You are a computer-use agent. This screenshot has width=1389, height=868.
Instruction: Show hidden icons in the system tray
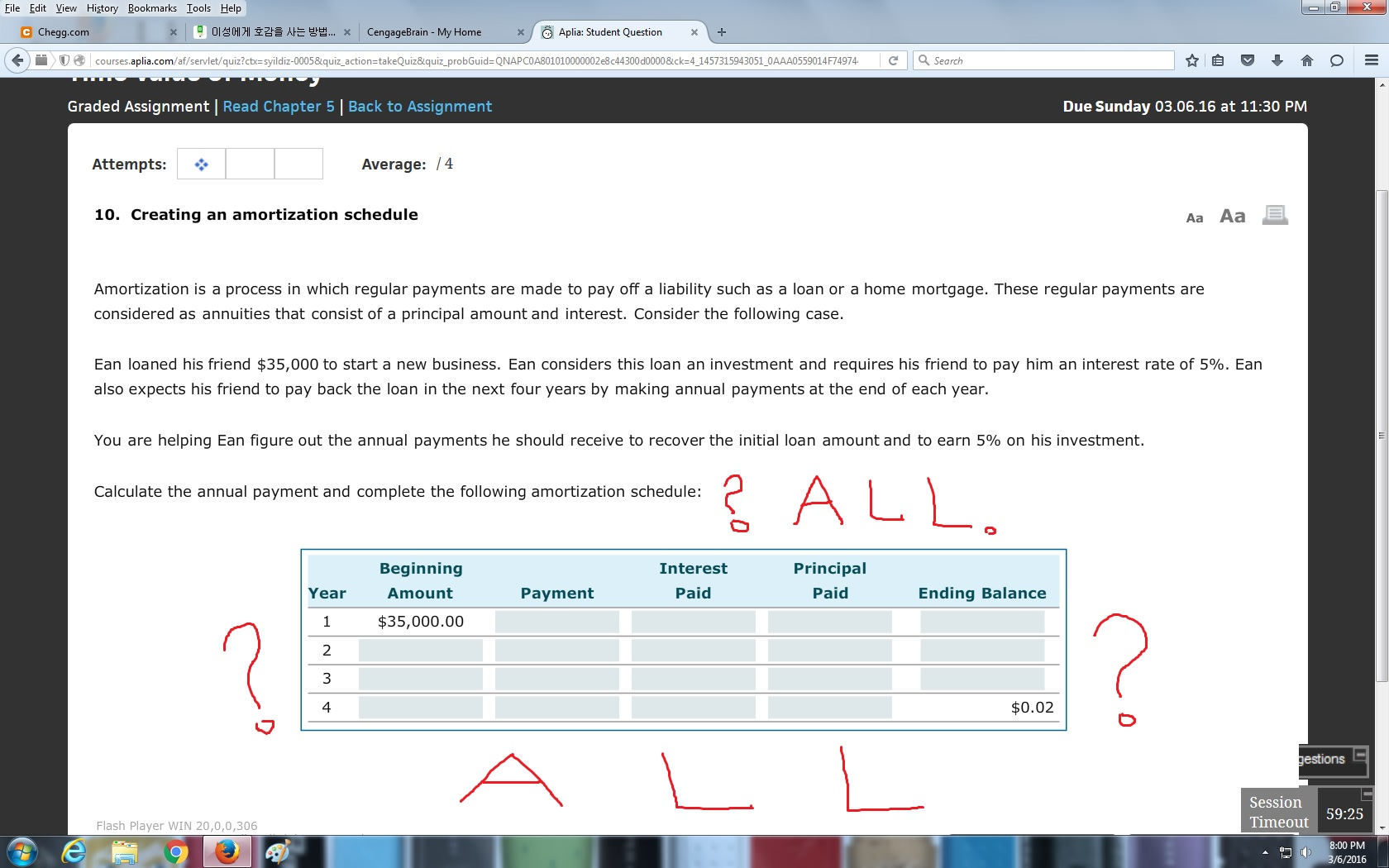(x=1264, y=851)
